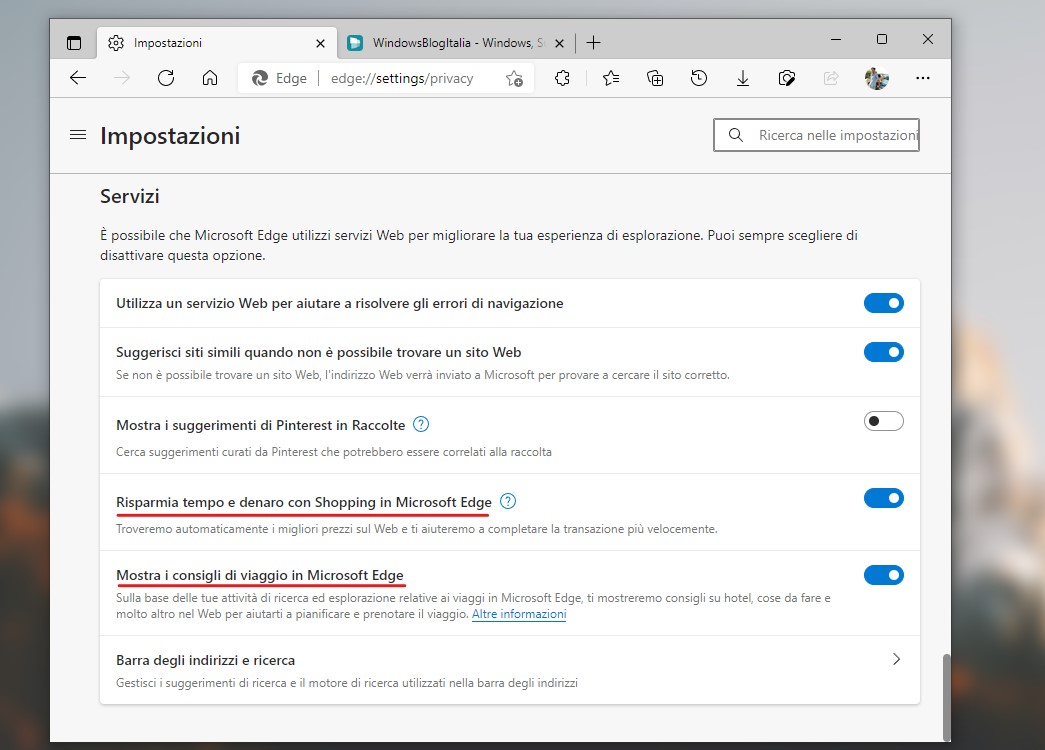Click the WindowsBlogItalia tab favicon

coord(355,43)
